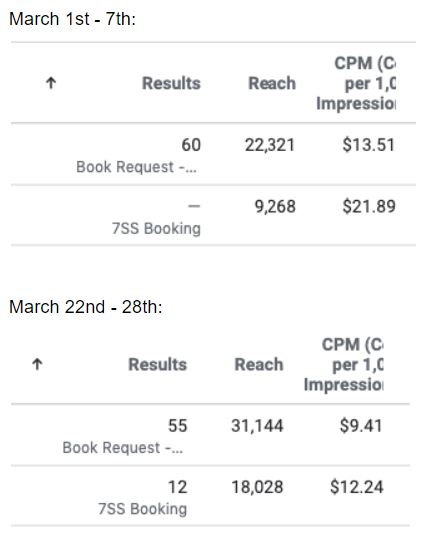422x538 pixels.
Task: Click the 9,268 reach value
Action: coord(275,207)
